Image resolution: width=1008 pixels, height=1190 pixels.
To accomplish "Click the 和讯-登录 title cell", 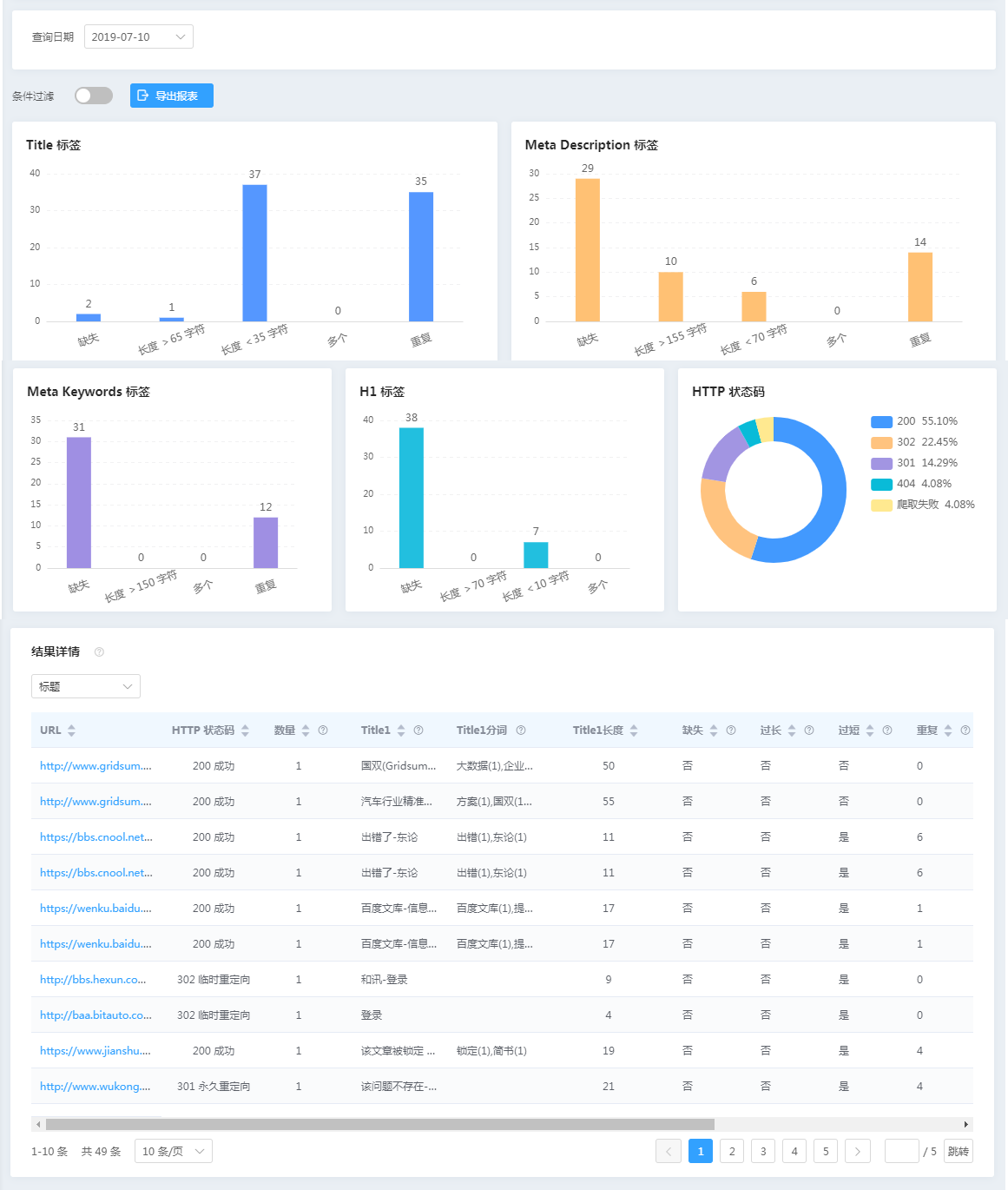I will [x=385, y=980].
